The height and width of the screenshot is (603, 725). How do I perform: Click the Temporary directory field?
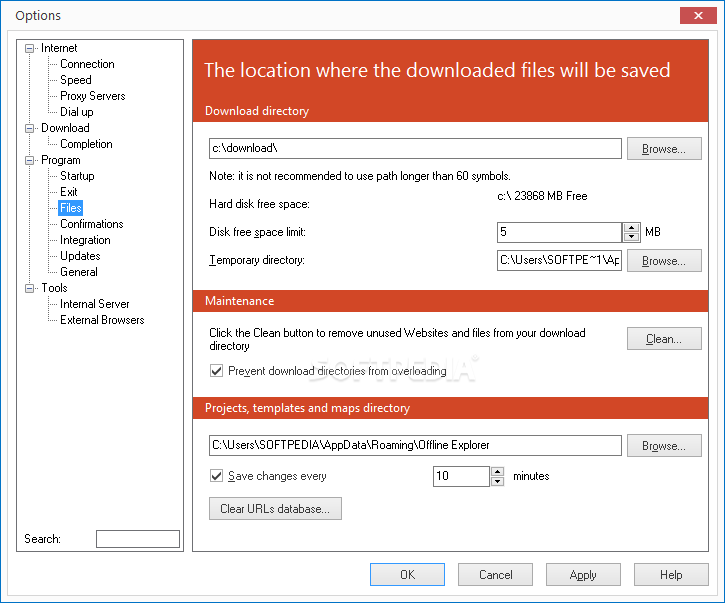click(x=559, y=260)
